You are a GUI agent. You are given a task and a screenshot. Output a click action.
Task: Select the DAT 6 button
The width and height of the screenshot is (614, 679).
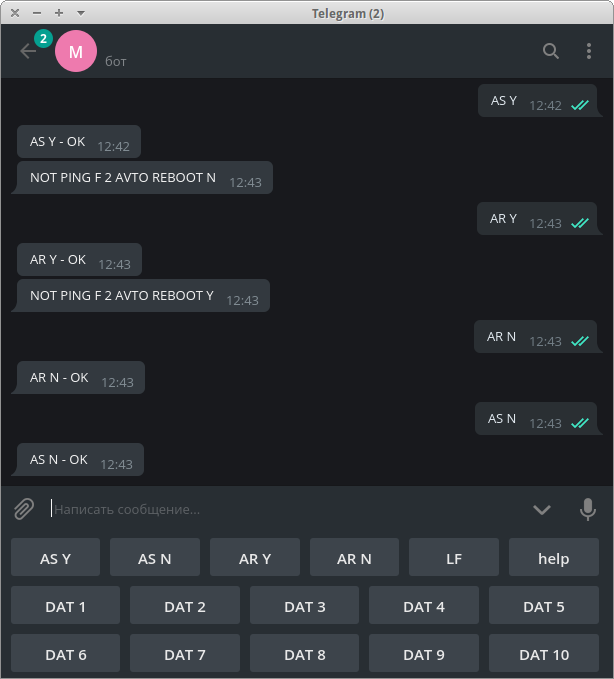click(x=65, y=653)
